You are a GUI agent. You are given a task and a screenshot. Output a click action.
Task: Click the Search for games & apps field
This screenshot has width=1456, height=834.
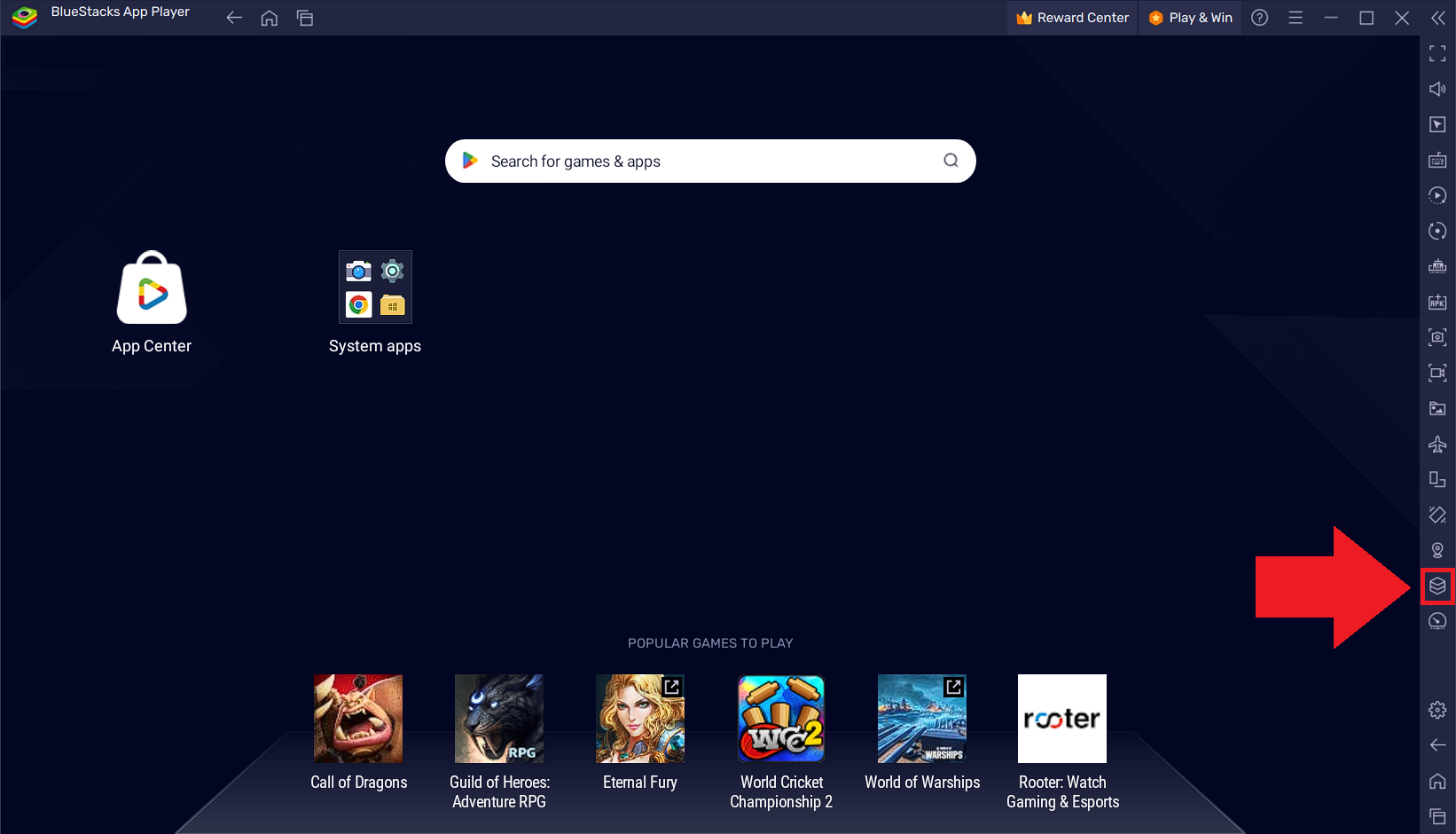click(x=710, y=161)
